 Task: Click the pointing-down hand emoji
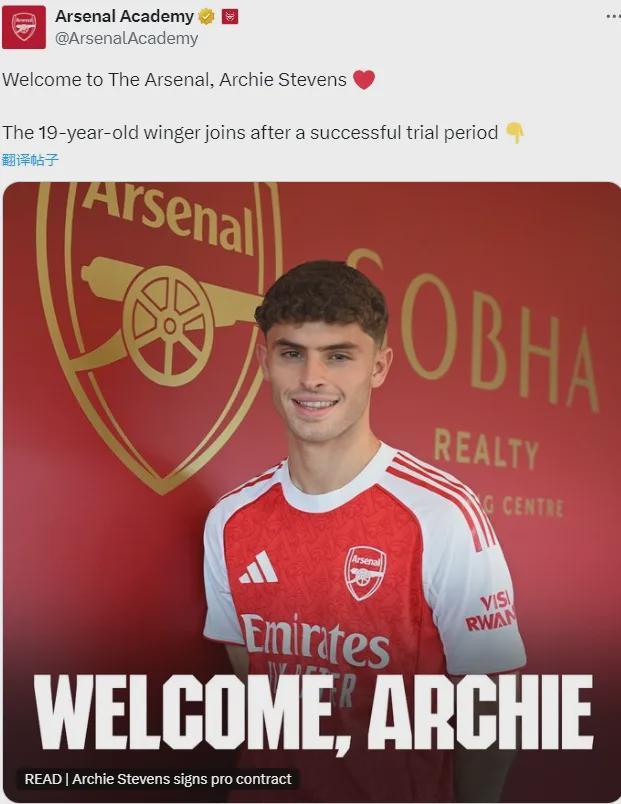point(515,133)
